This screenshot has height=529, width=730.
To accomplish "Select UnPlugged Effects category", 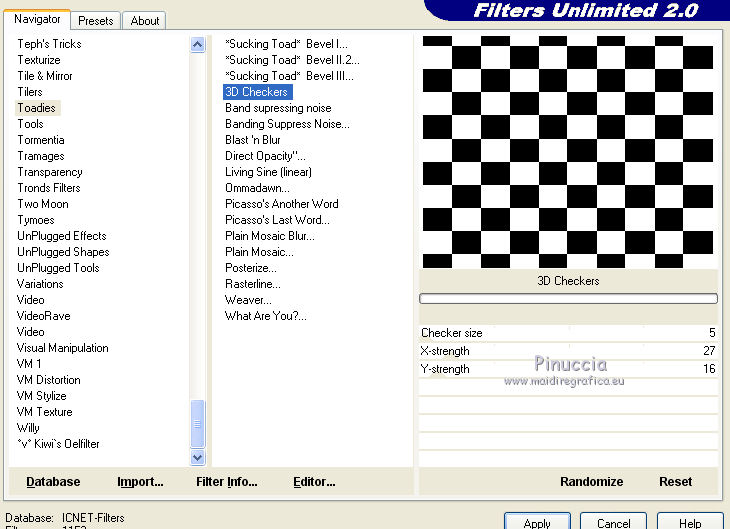I will coord(62,236).
